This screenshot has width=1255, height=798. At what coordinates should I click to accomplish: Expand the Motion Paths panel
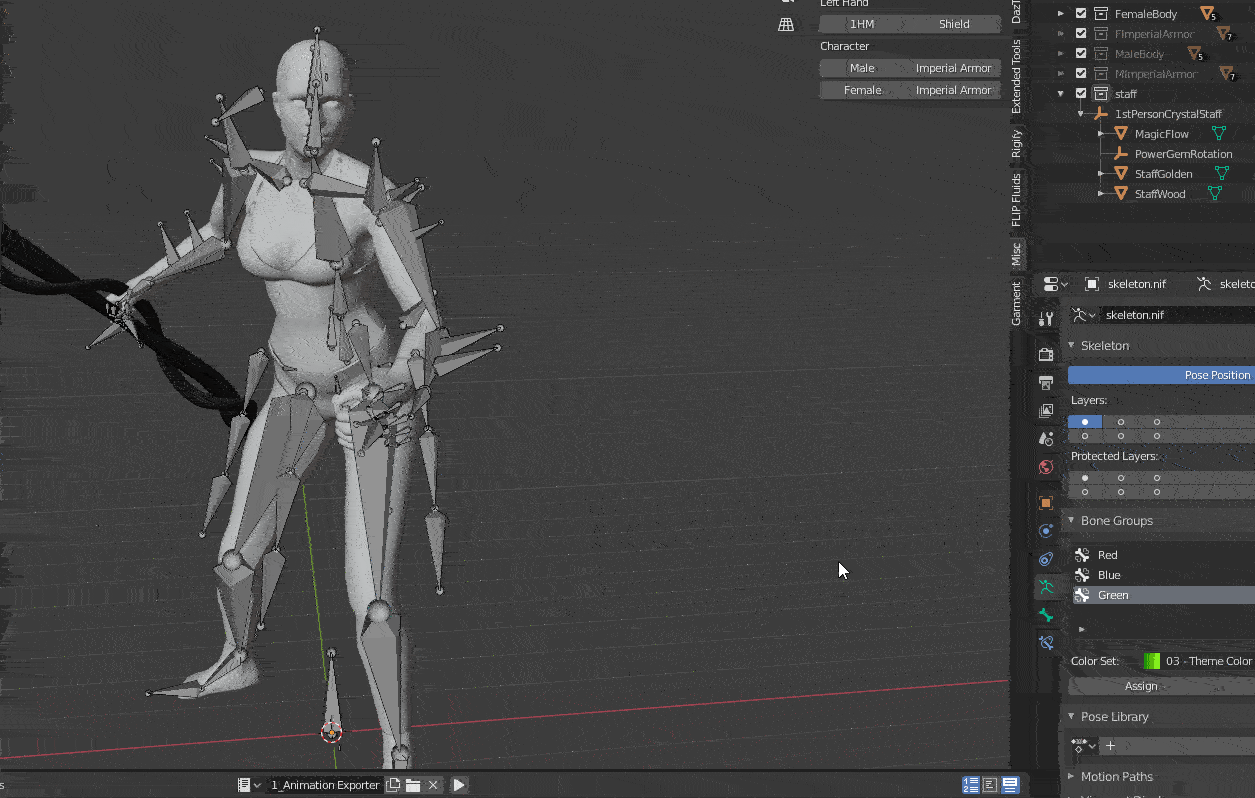[x=1072, y=777]
